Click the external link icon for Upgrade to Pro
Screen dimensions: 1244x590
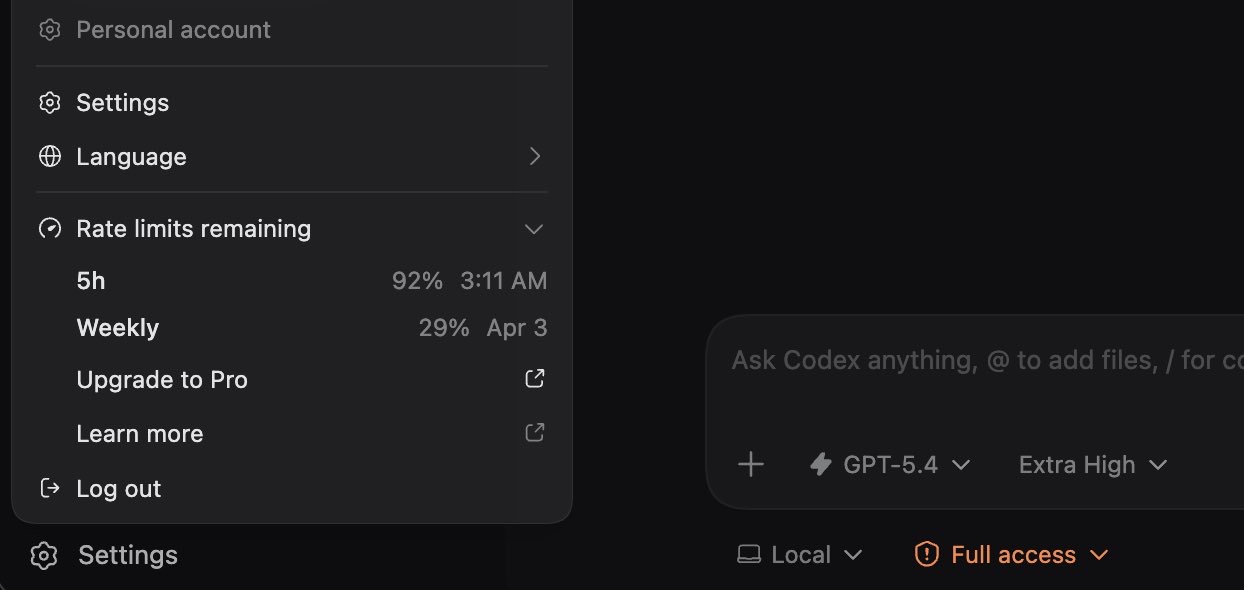[535, 379]
